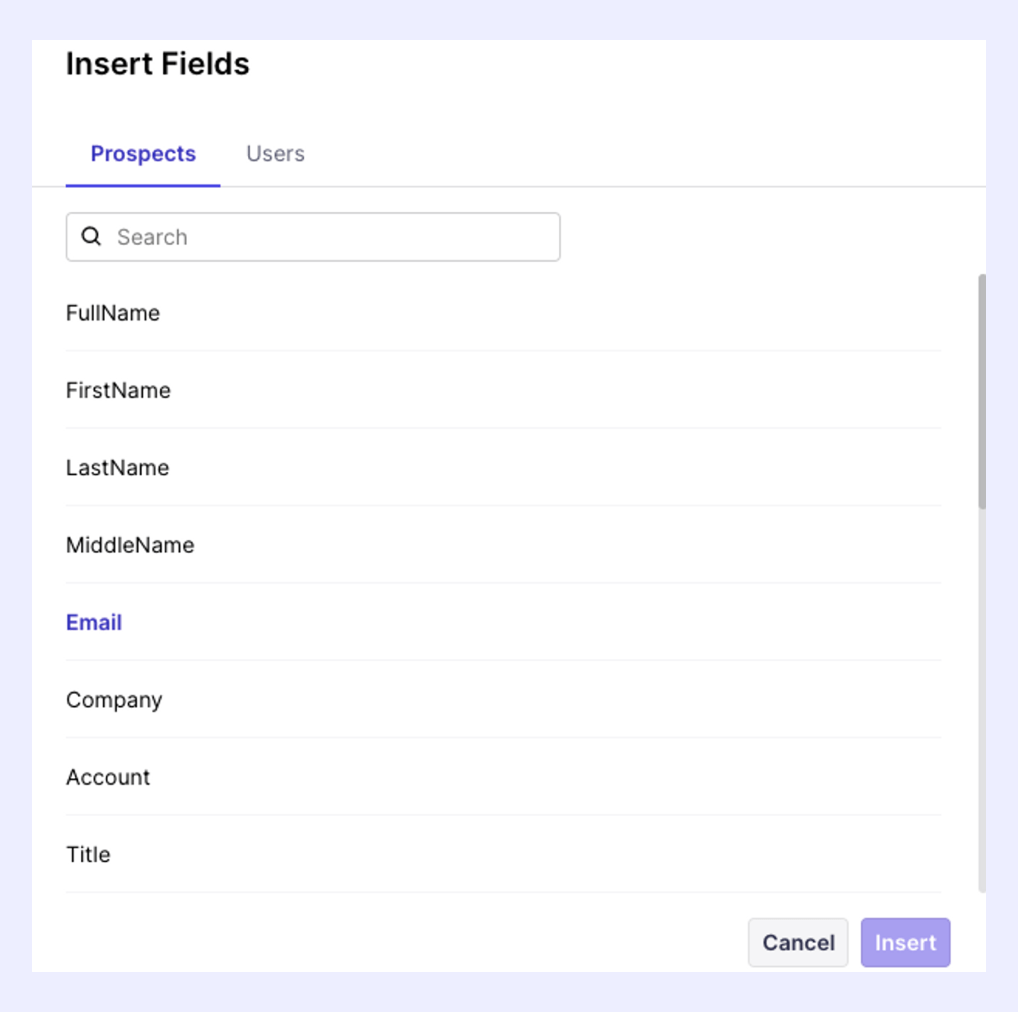Screen dimensions: 1018x1012
Task: Click the Insert Fields dialog heading
Action: (158, 64)
